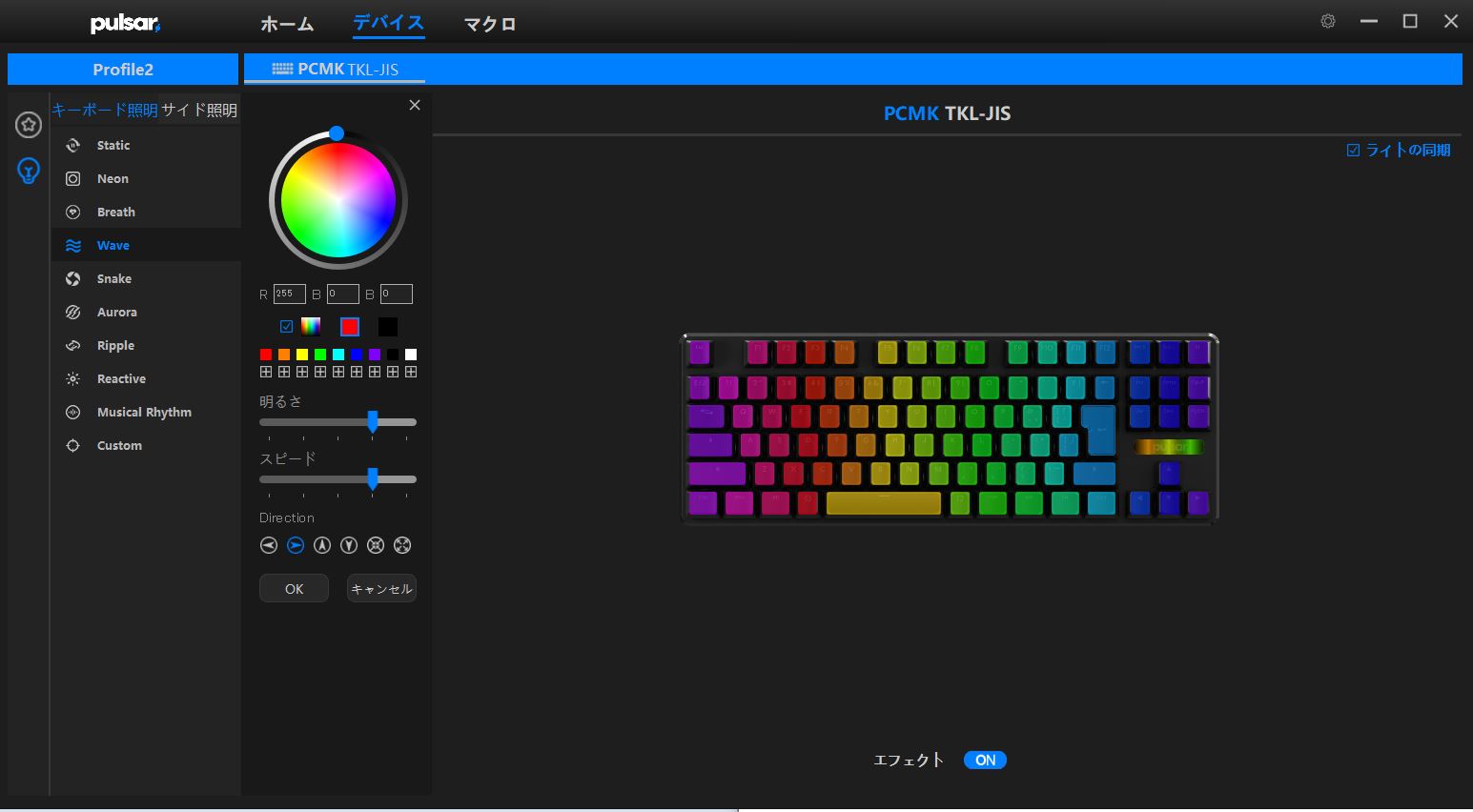This screenshot has height=812, width=1473.
Task: Select the Ripple lighting effect
Action: coord(146,345)
